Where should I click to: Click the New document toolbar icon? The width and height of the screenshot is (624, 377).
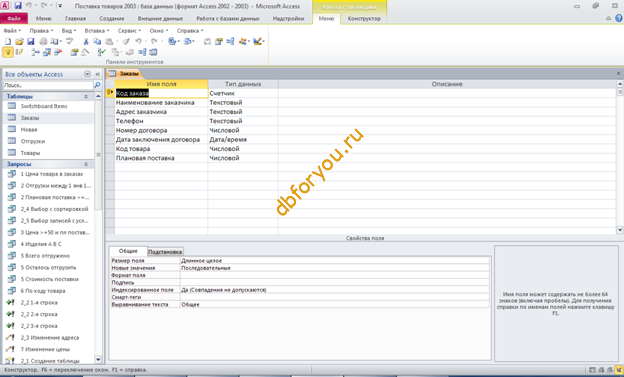pyautogui.click(x=8, y=41)
